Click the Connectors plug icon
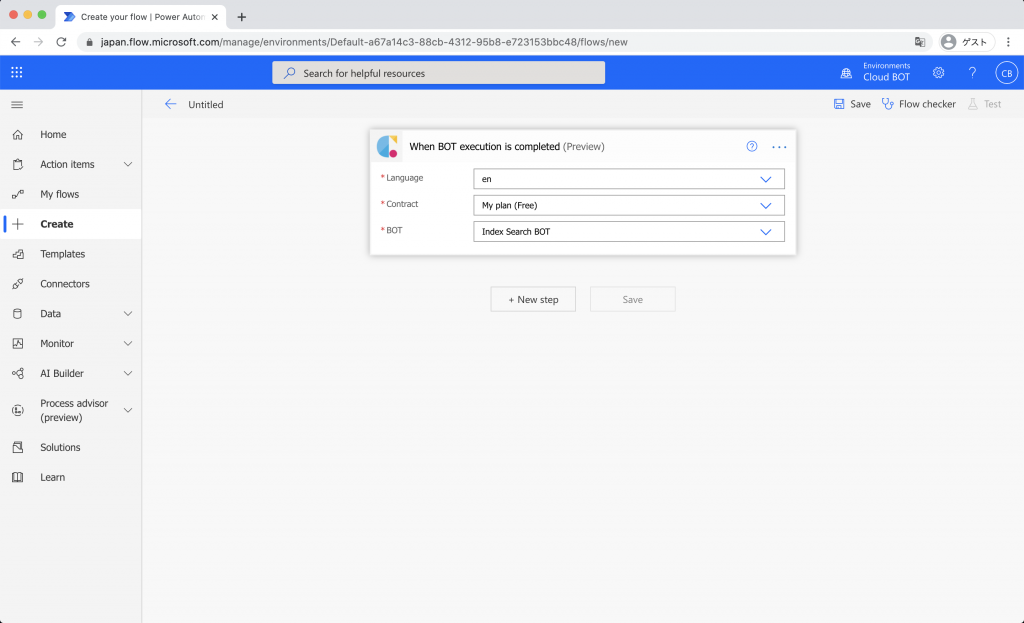Screen dimensions: 1024x623 tap(18, 284)
